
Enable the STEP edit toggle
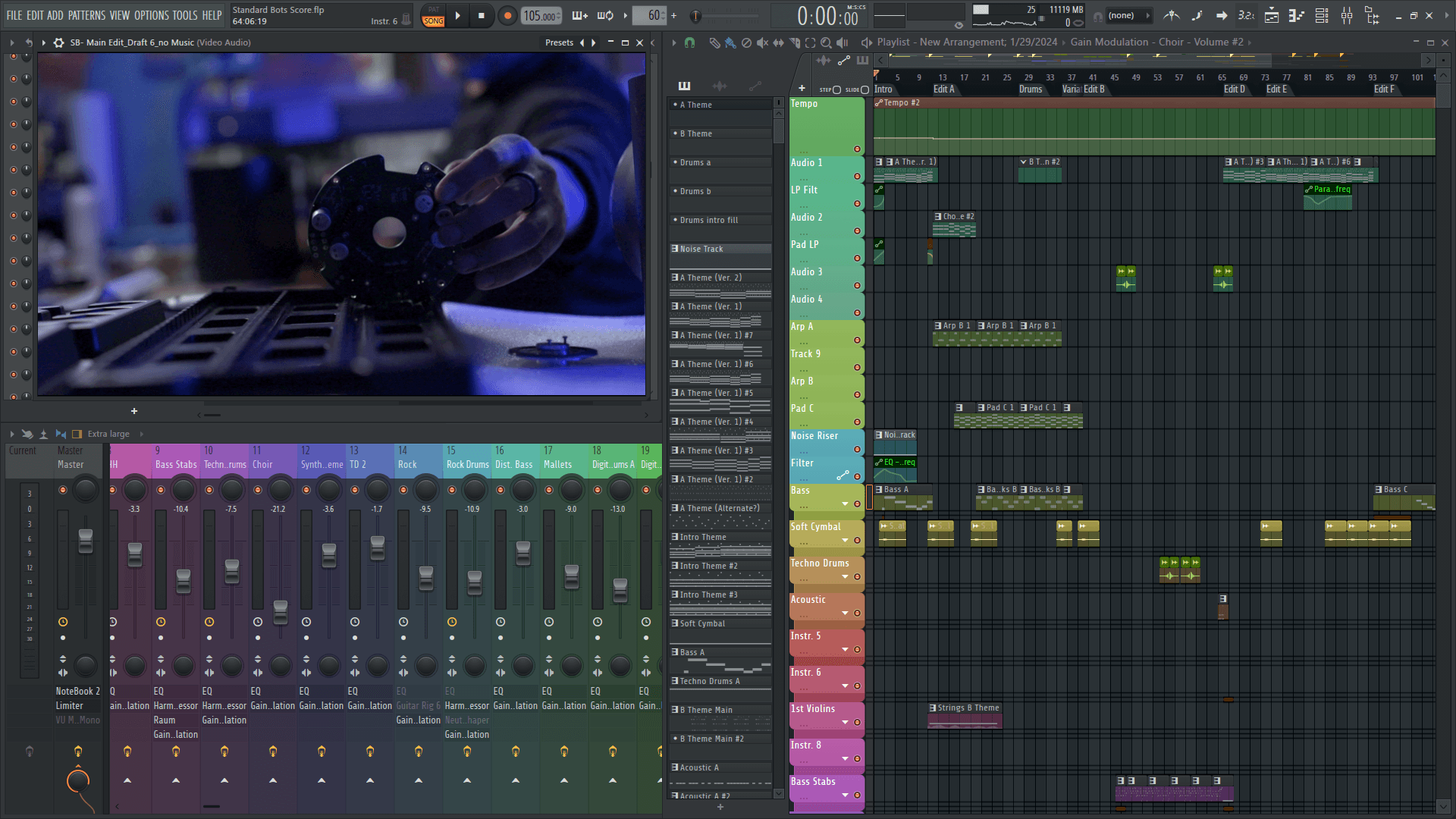click(836, 89)
